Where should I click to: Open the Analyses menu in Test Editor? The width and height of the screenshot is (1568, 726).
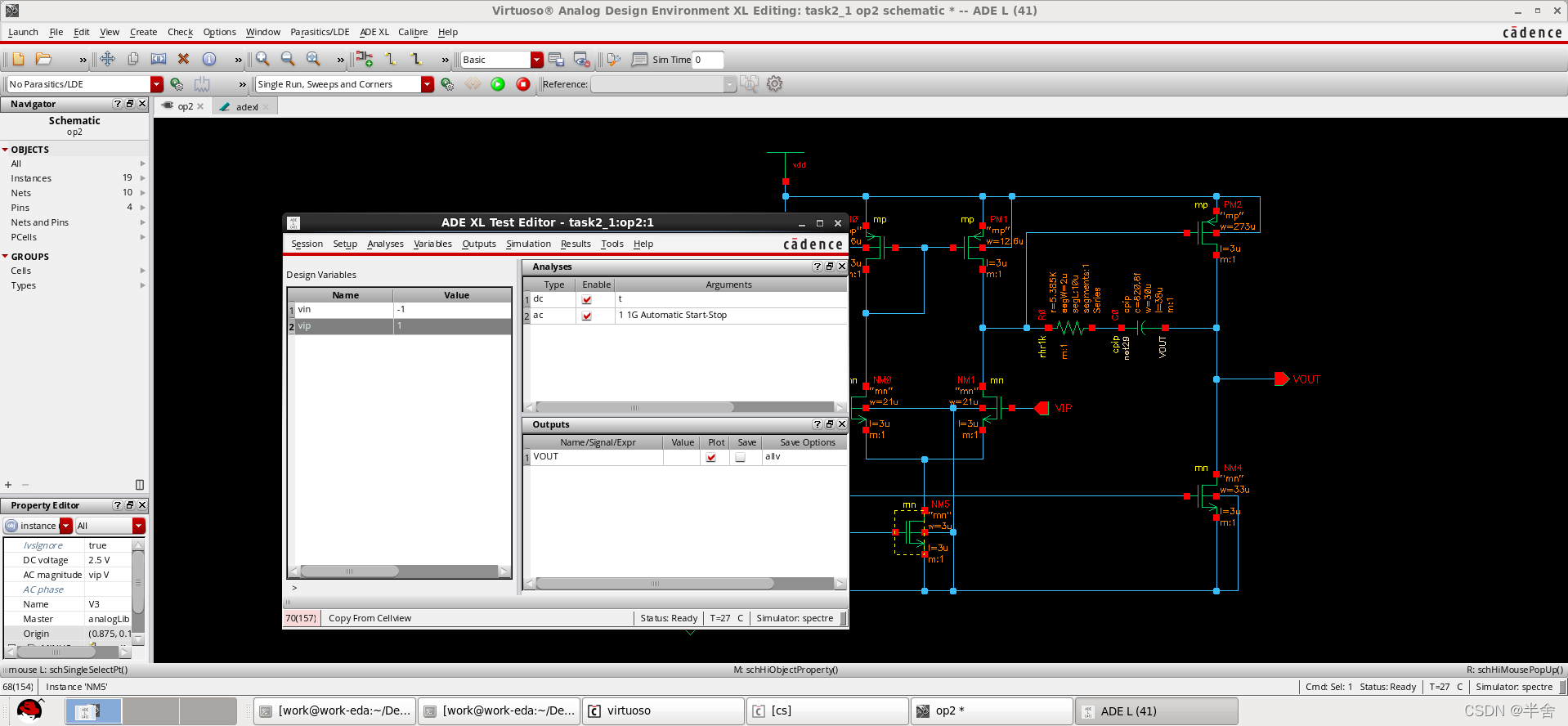(385, 244)
